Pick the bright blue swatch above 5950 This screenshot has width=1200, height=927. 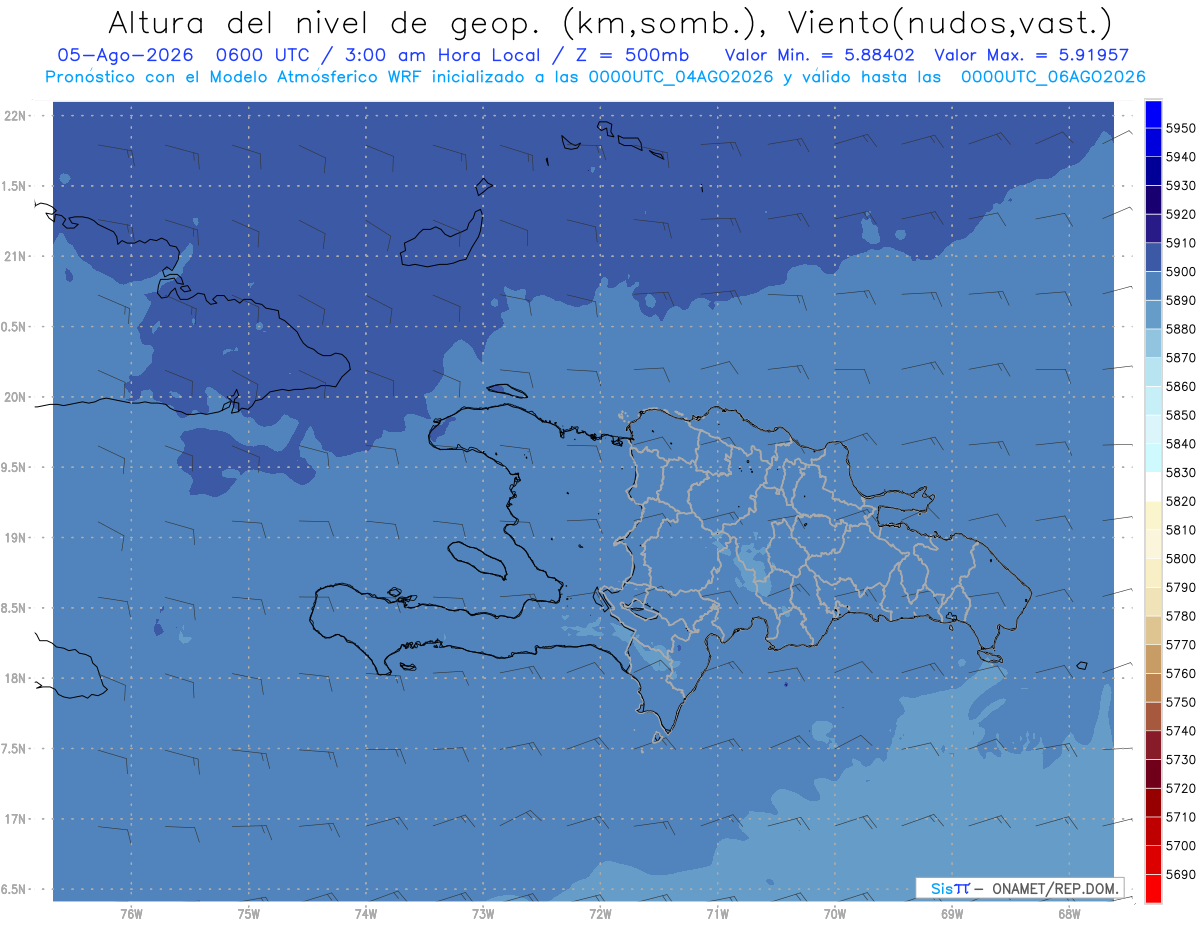click(1153, 114)
